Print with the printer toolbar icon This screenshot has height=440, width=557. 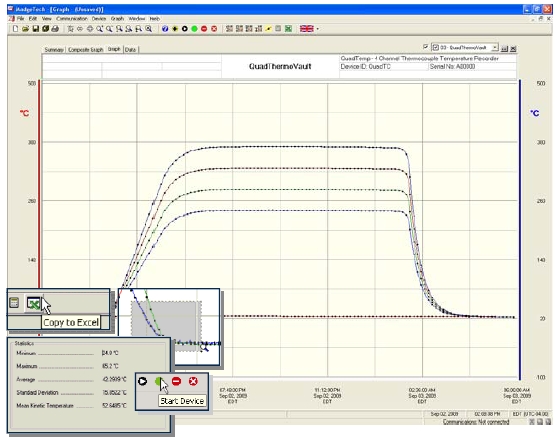[x=55, y=29]
